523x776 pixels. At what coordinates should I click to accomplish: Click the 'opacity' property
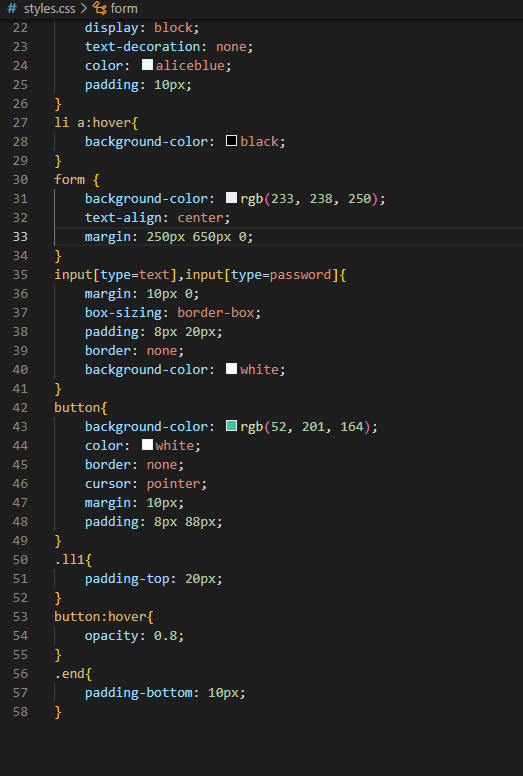(x=112, y=635)
